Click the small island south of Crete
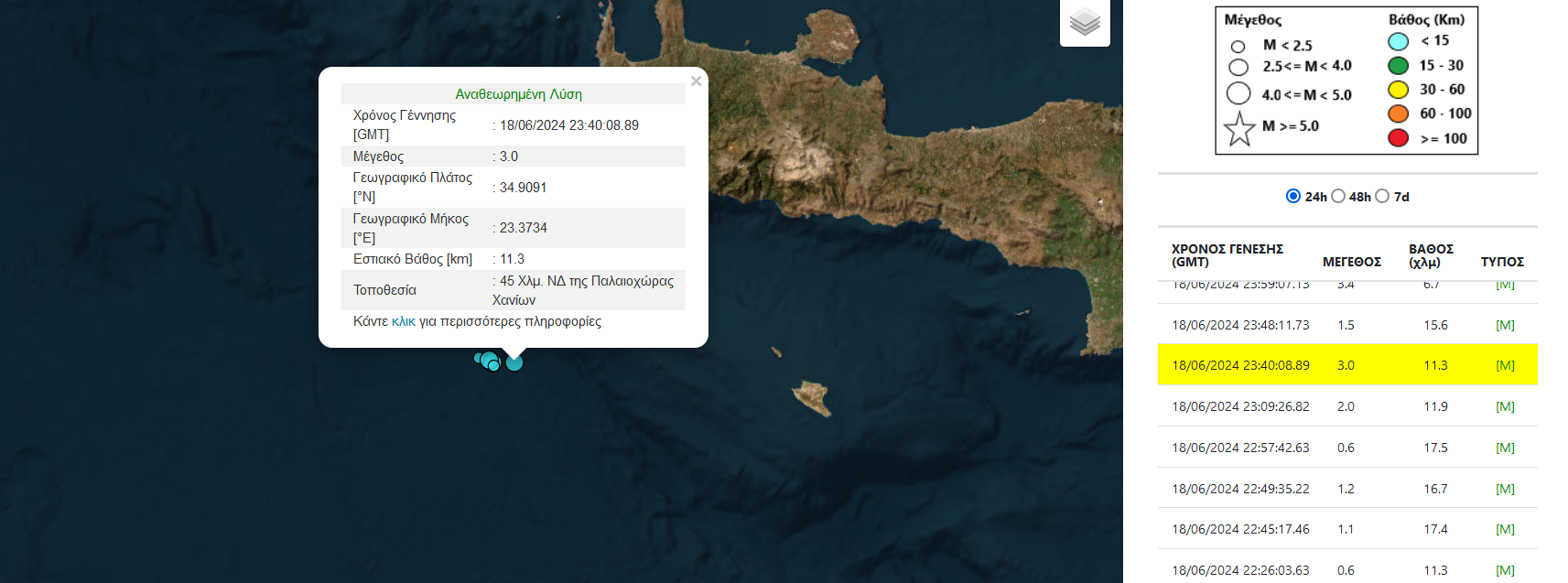 click(811, 396)
